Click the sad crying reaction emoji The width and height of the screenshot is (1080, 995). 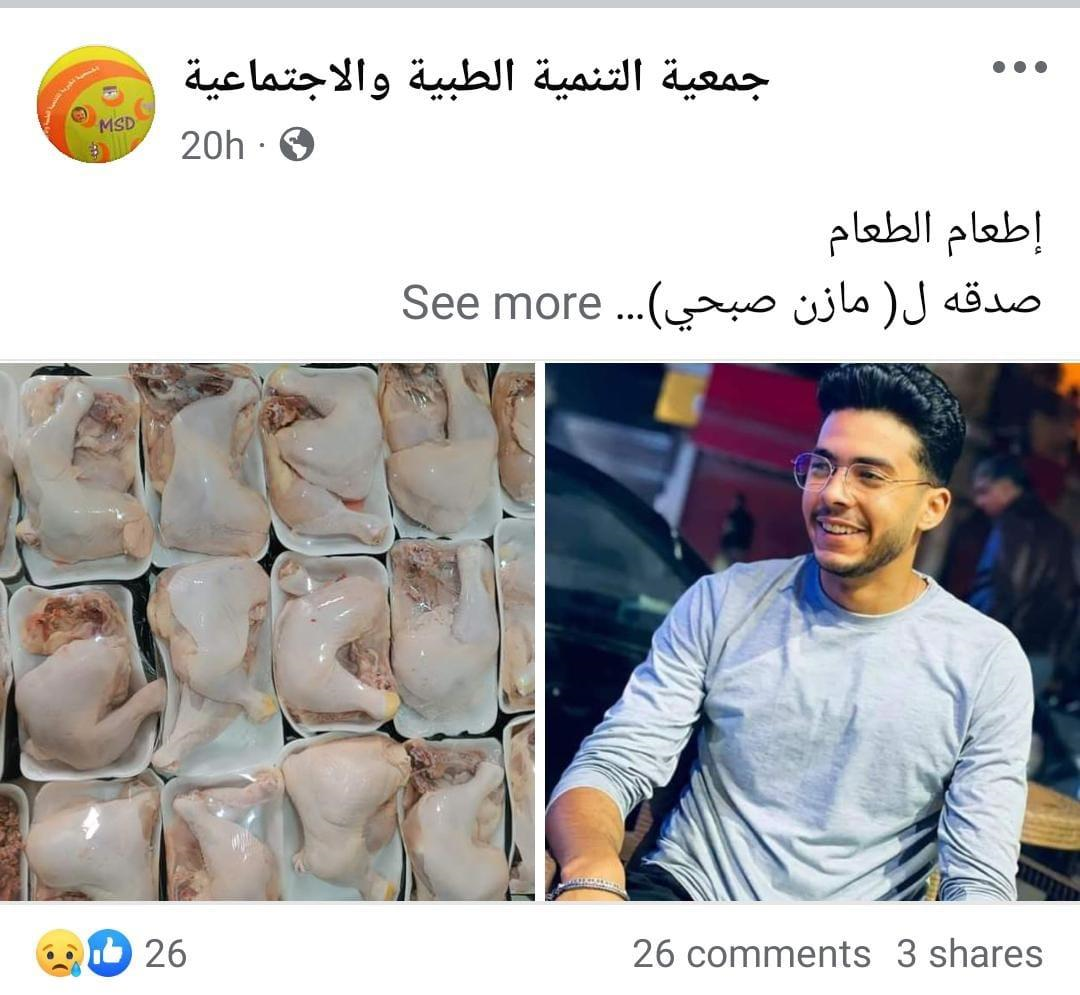(60, 953)
